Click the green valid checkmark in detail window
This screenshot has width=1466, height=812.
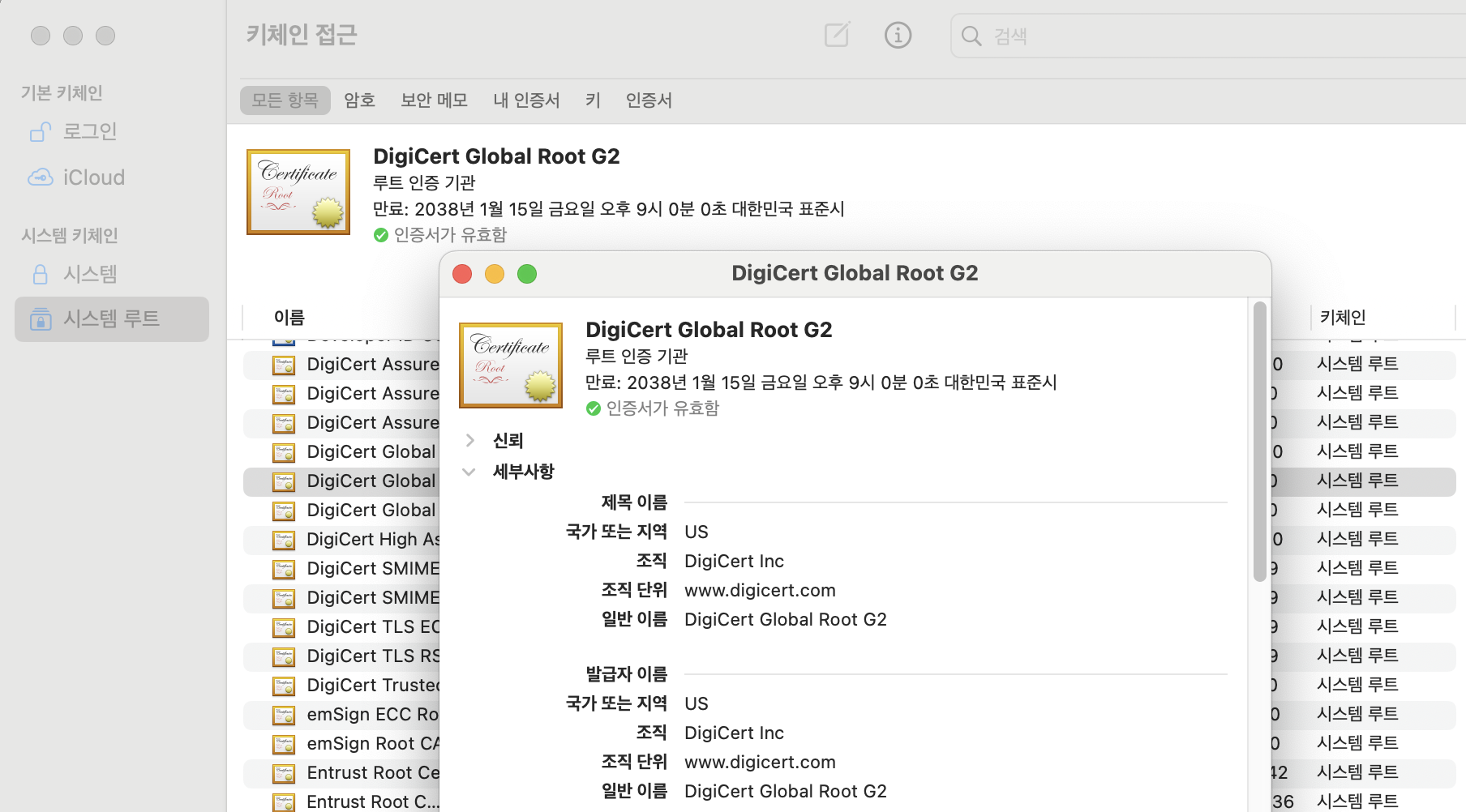coord(594,408)
